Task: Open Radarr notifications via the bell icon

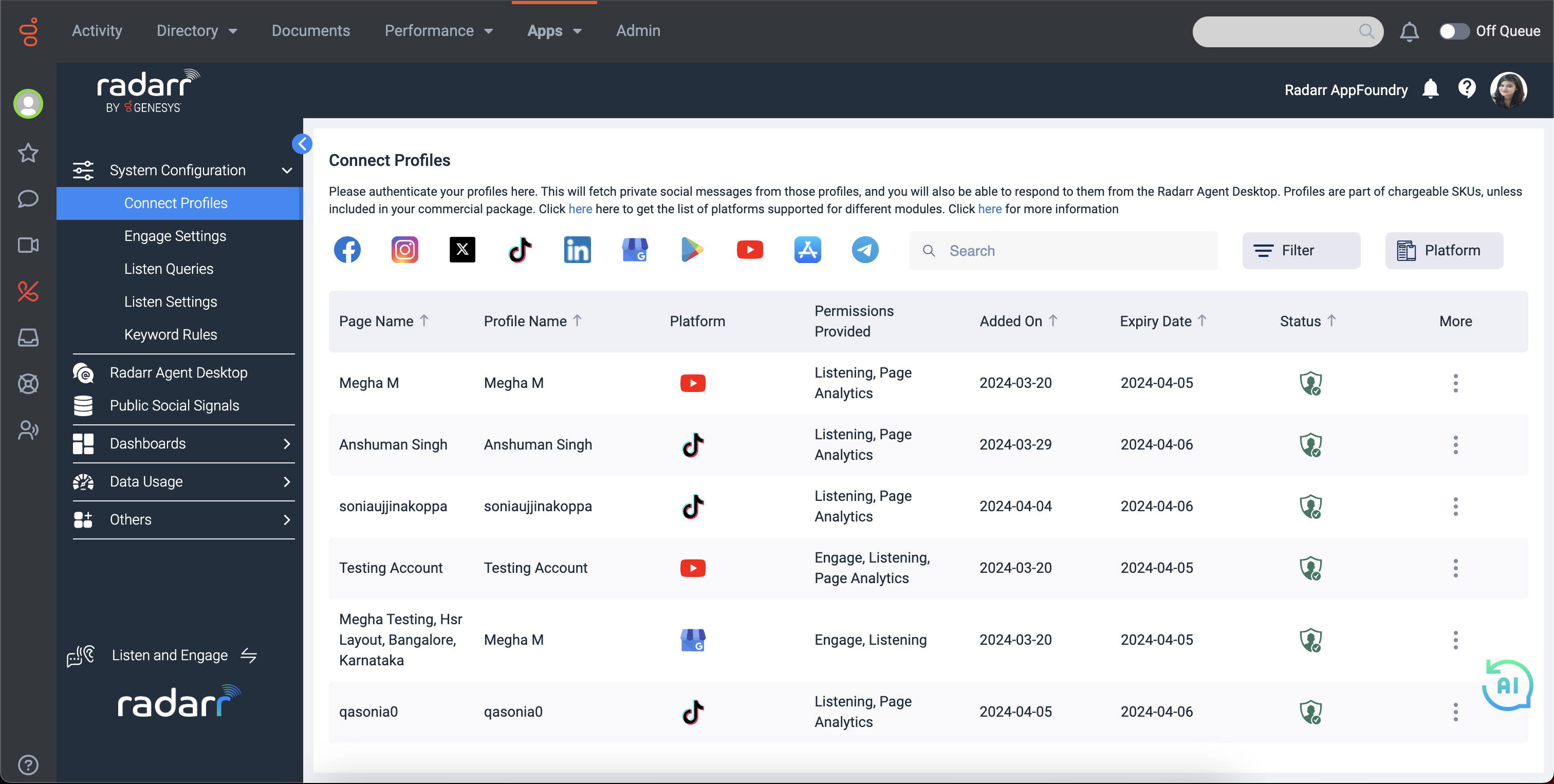Action: point(1430,89)
